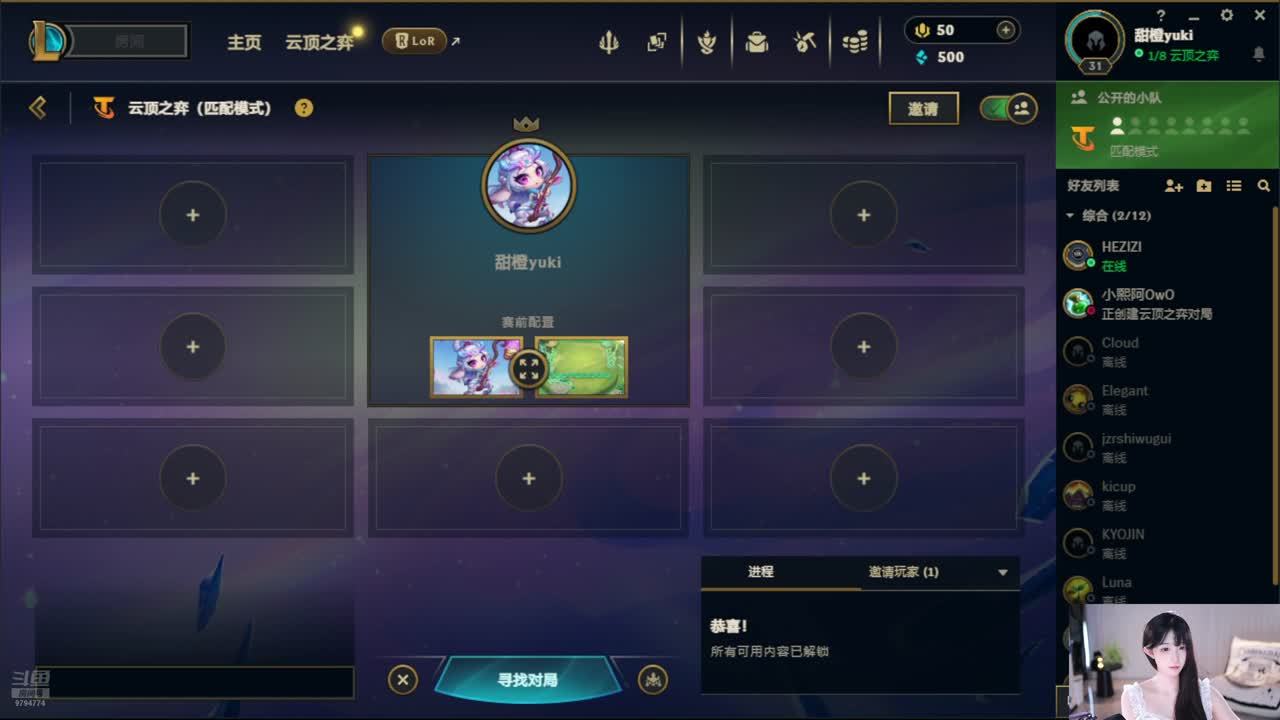Screen dimensions: 1280x720
Task: Expand the 邀请玩家 dropdown arrow
Action: click(x=1003, y=573)
